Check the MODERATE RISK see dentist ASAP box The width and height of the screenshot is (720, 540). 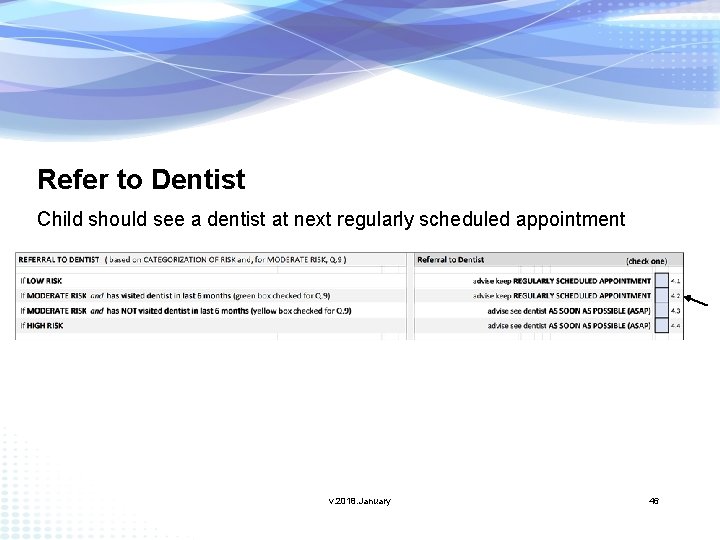click(x=662, y=310)
